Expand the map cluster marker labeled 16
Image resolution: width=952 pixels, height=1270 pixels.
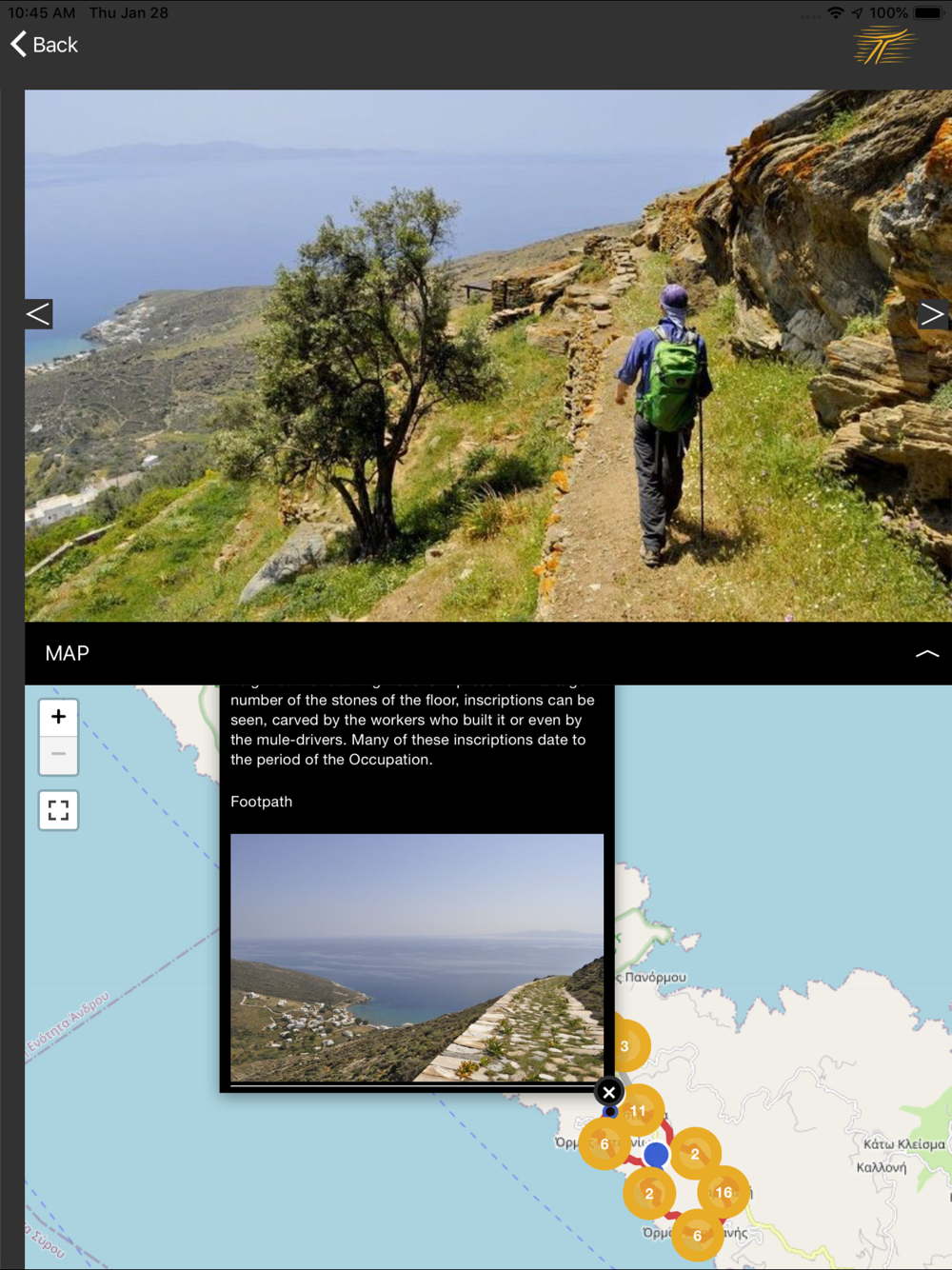724,1192
